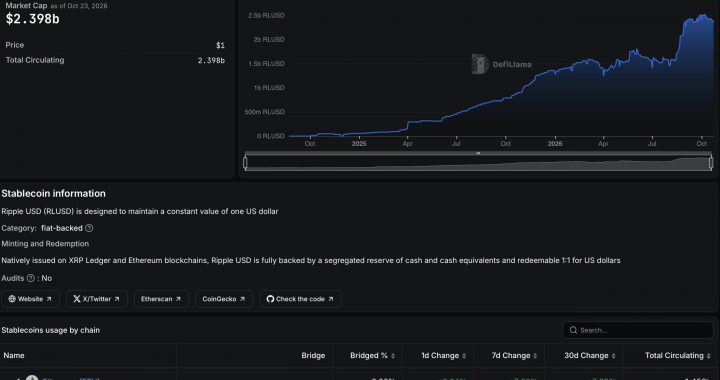The height and width of the screenshot is (380, 720).
Task: Grab the left chart range slider handle
Action: [x=245, y=162]
